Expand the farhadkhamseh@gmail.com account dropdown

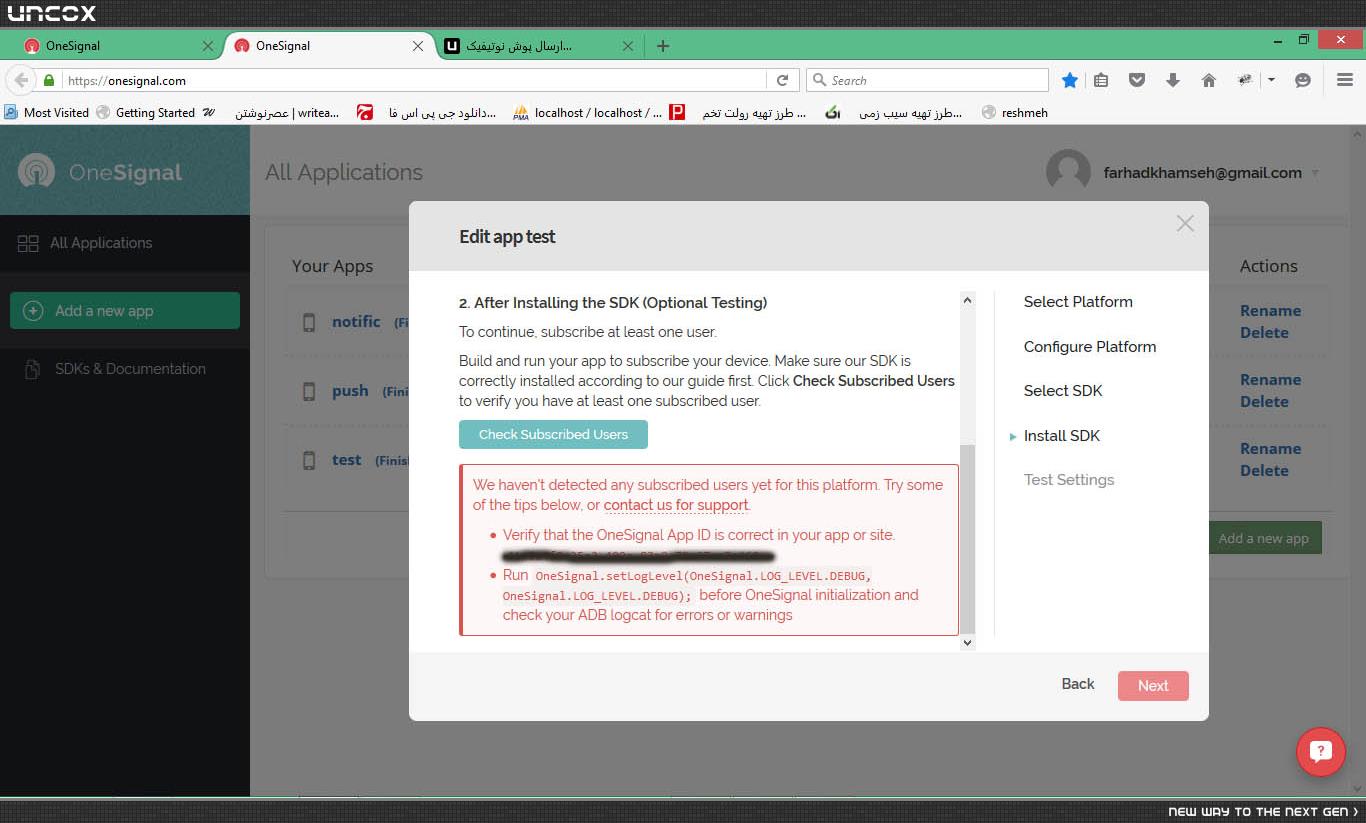1315,173
